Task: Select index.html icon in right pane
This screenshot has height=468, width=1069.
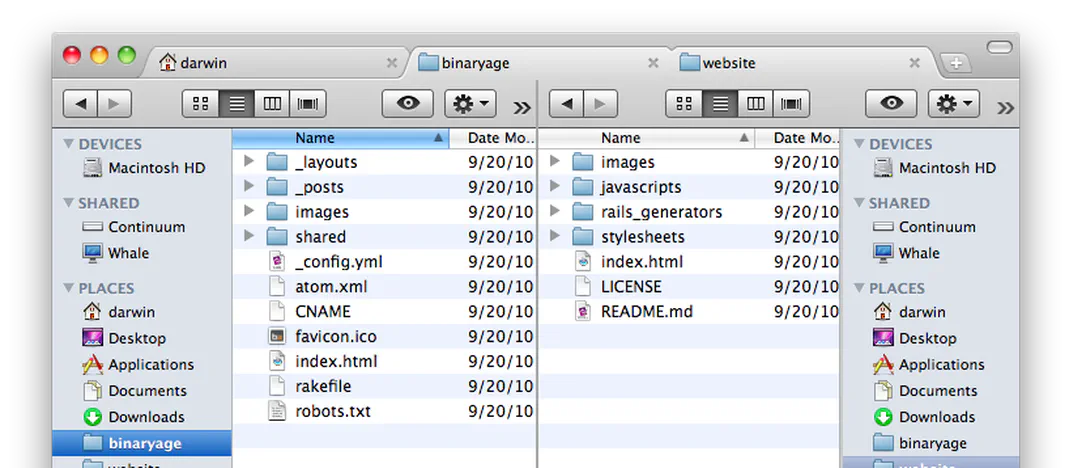Action: pyautogui.click(x=582, y=261)
